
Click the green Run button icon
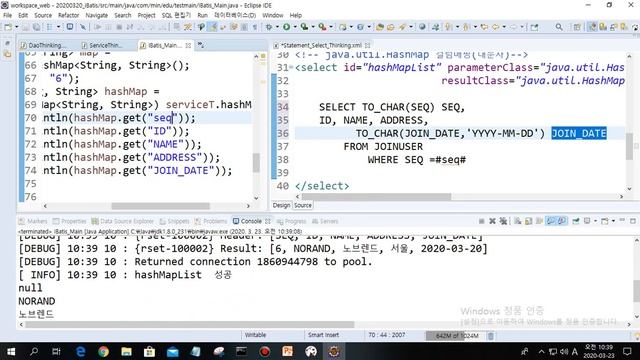click(x=287, y=27)
